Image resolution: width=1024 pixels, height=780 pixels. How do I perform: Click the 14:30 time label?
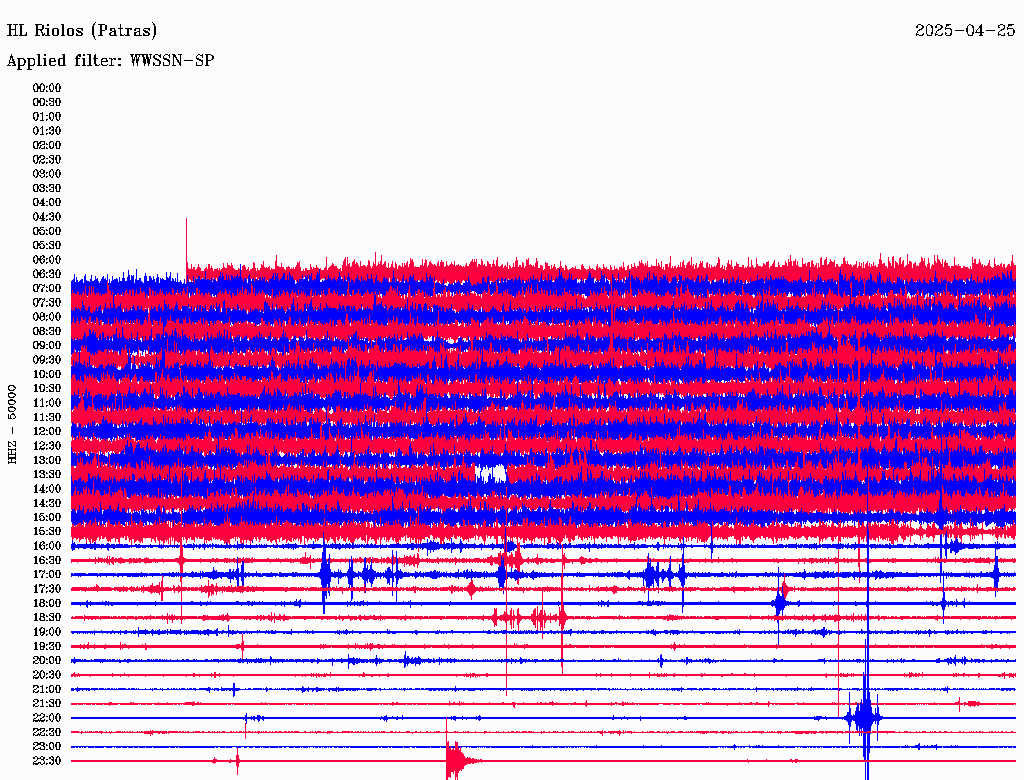point(47,504)
